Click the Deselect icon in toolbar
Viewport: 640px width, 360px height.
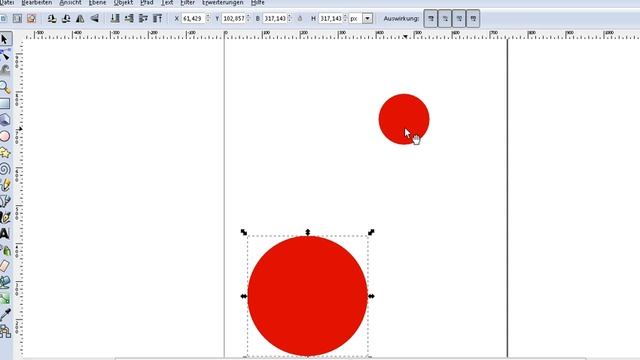pyautogui.click(x=31, y=18)
